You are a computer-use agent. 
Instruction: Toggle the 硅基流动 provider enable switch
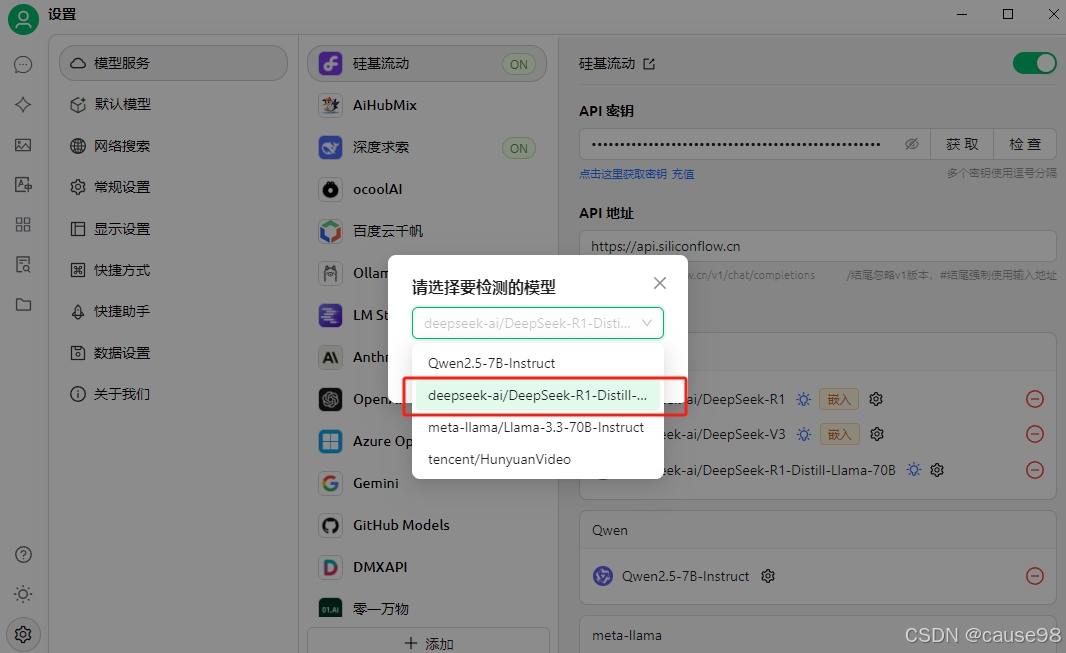1034,63
